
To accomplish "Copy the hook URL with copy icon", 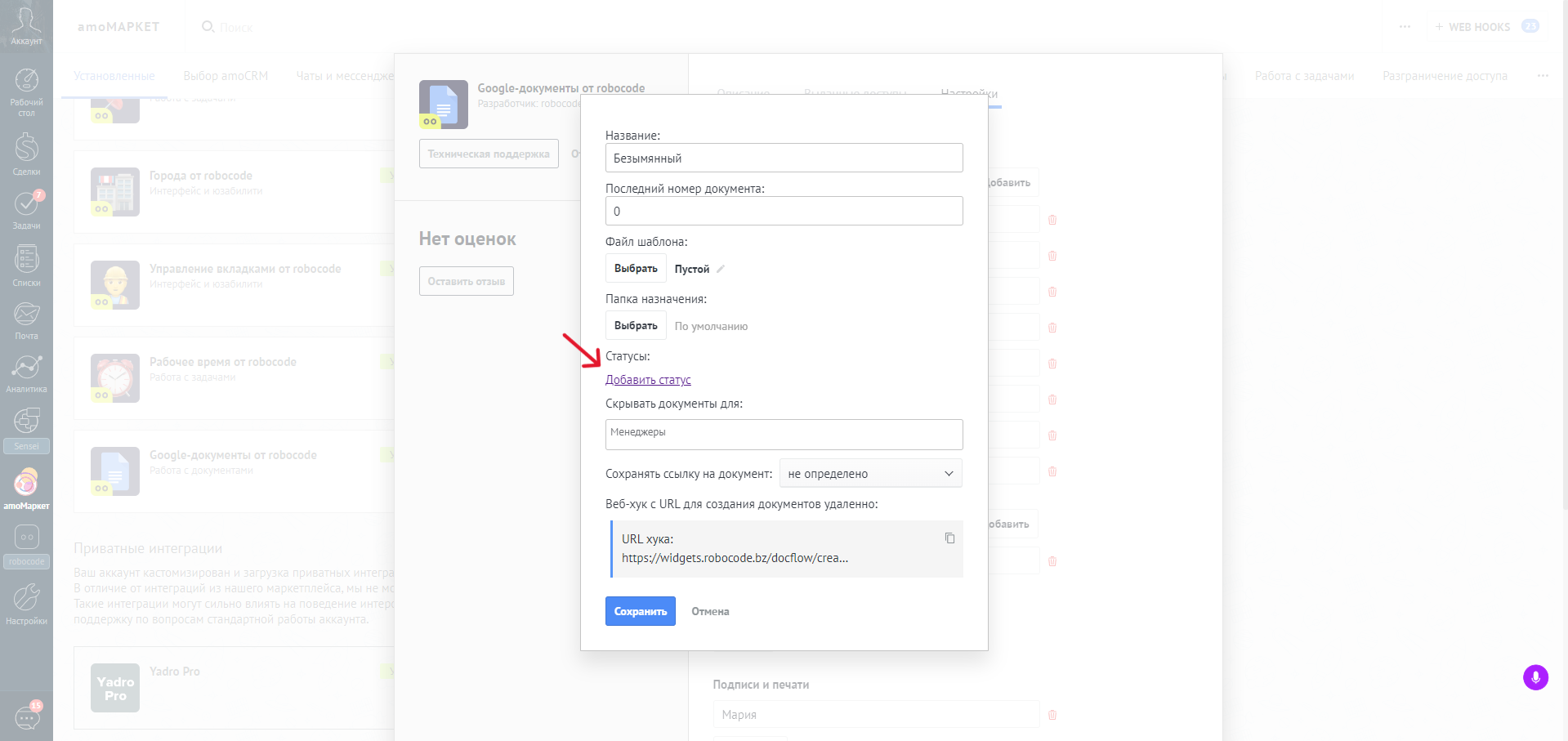I will [x=949, y=538].
